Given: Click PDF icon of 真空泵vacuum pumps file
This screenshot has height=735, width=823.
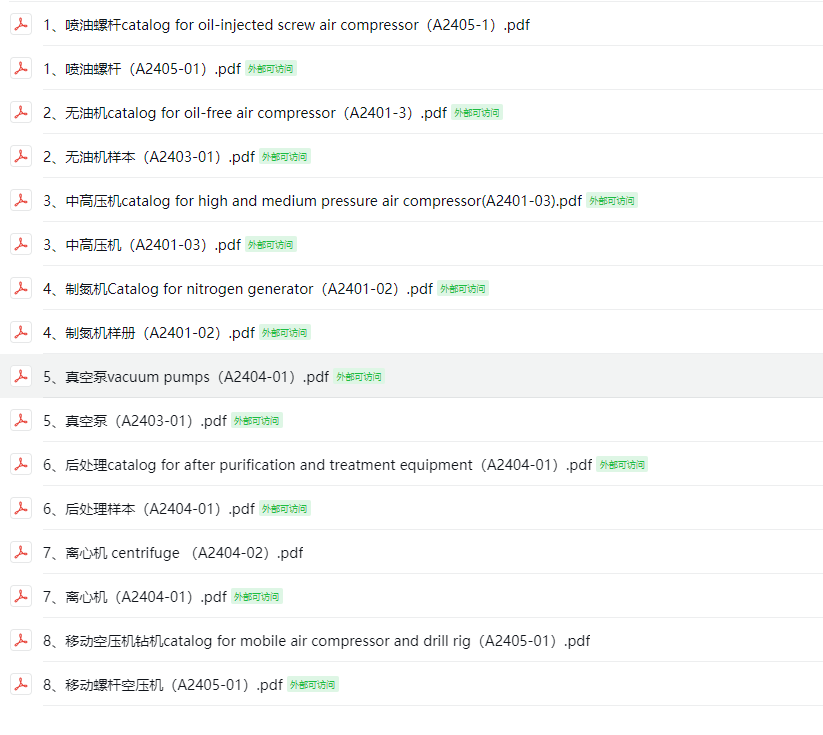Looking at the screenshot, I should pos(21,376).
